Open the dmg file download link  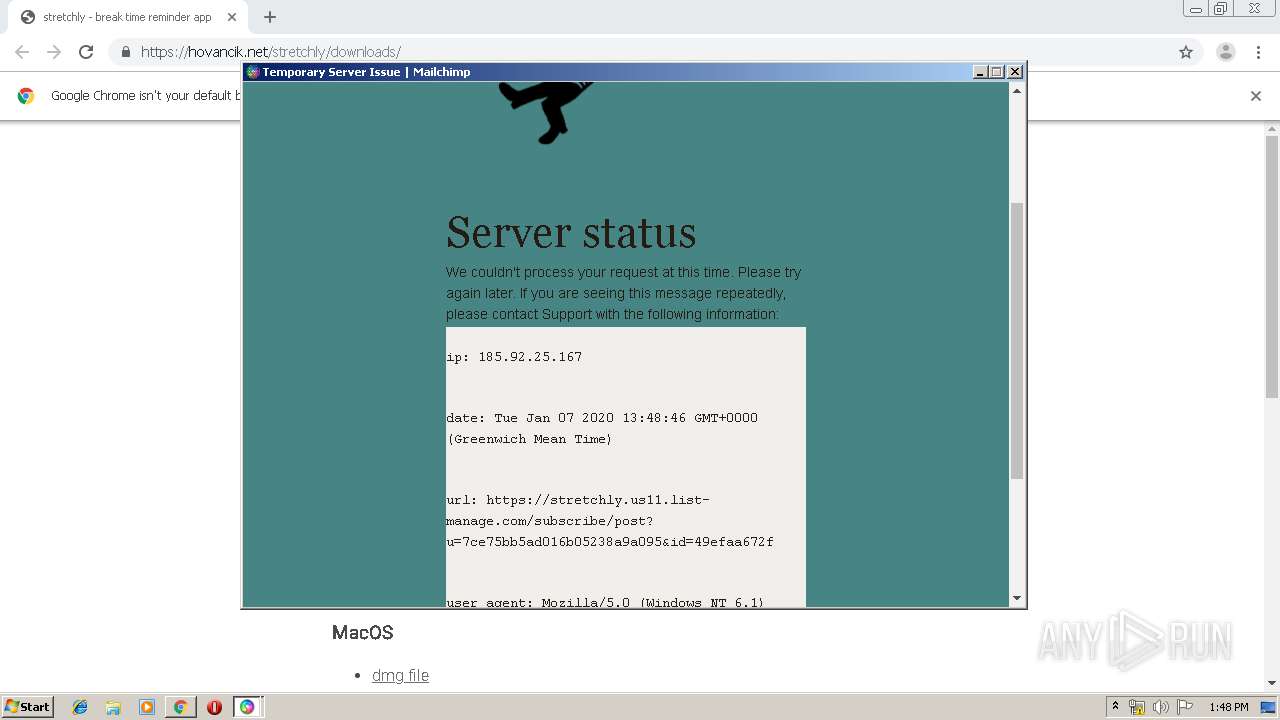400,676
